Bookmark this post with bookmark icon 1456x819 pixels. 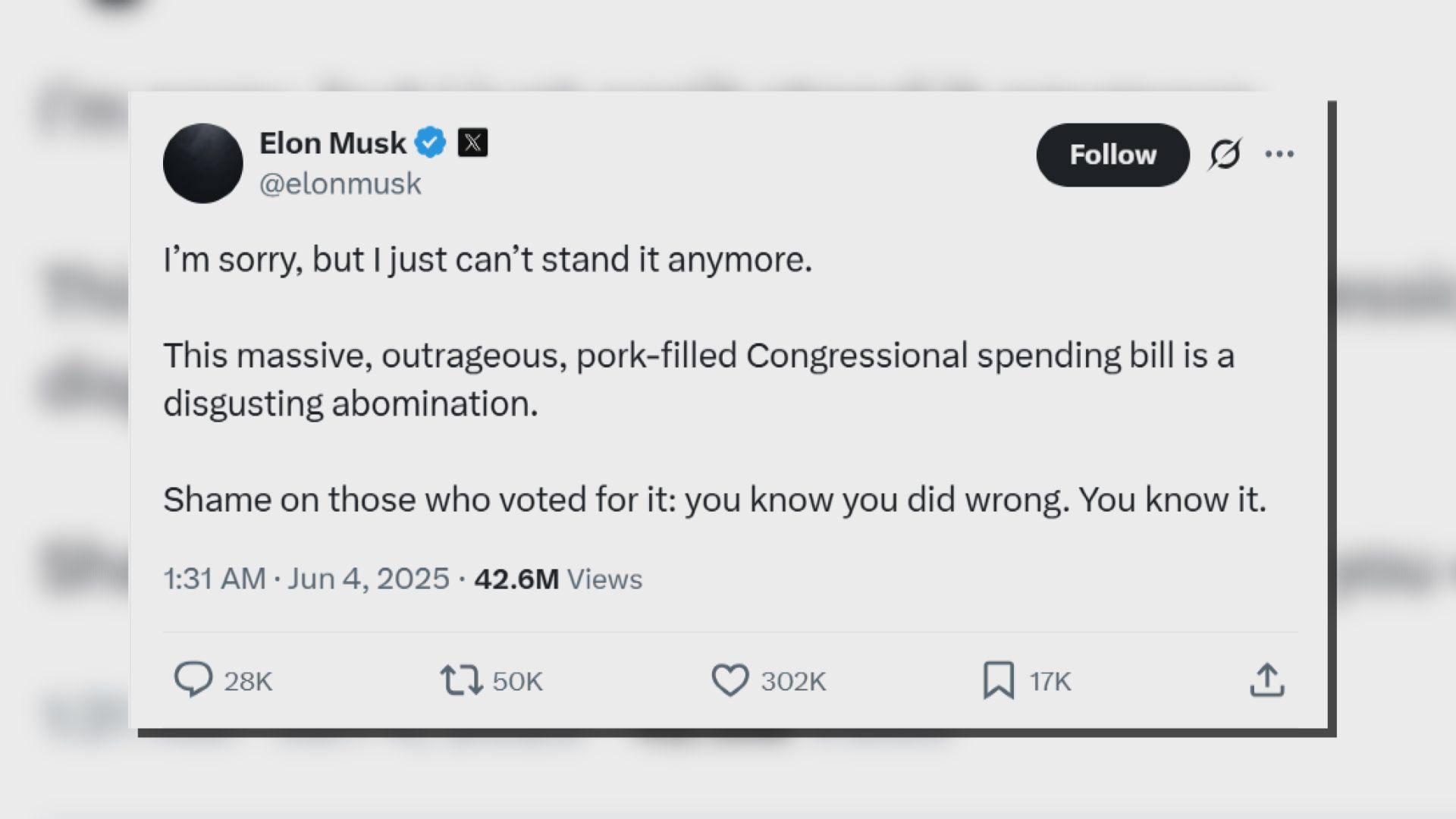point(998,679)
